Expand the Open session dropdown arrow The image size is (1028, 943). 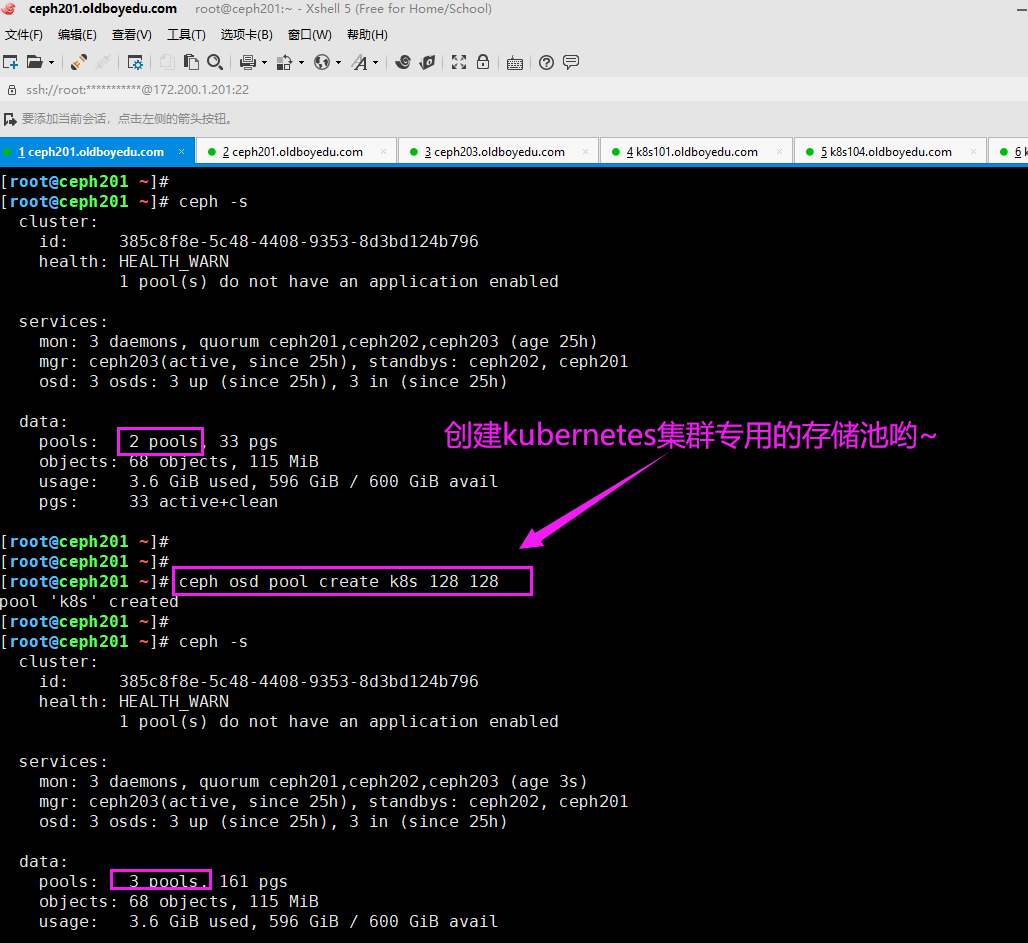click(x=50, y=62)
